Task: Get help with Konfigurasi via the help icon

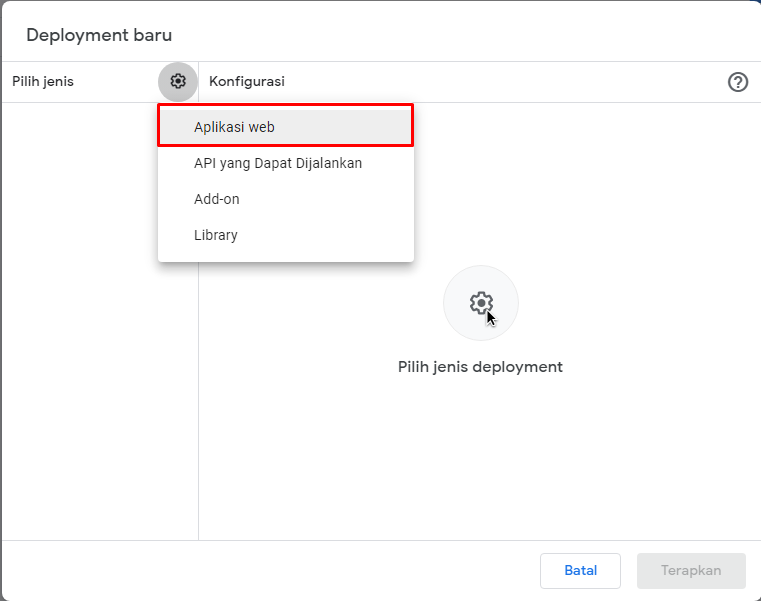Action: click(737, 82)
